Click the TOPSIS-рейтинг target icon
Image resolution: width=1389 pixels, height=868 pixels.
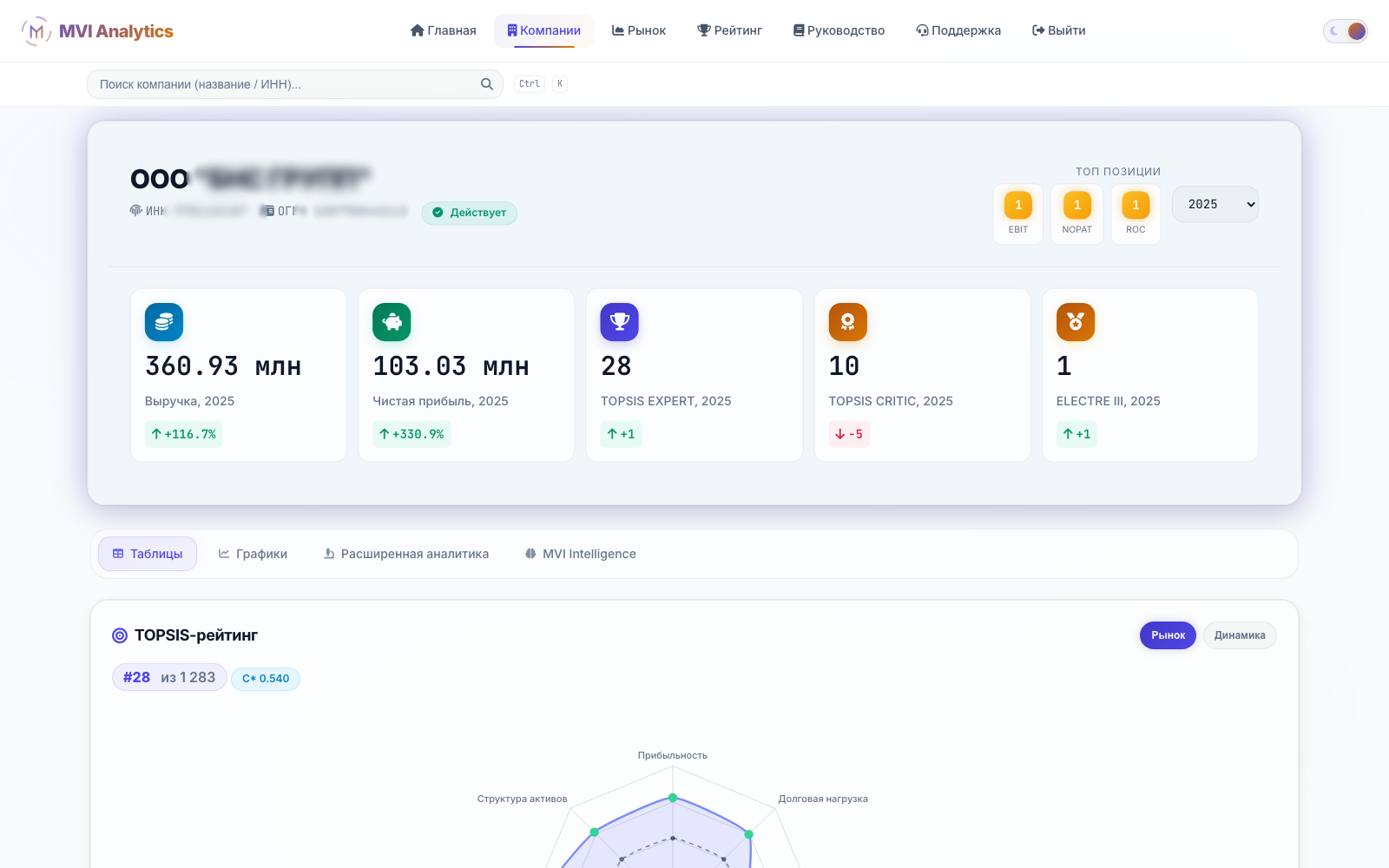(120, 635)
